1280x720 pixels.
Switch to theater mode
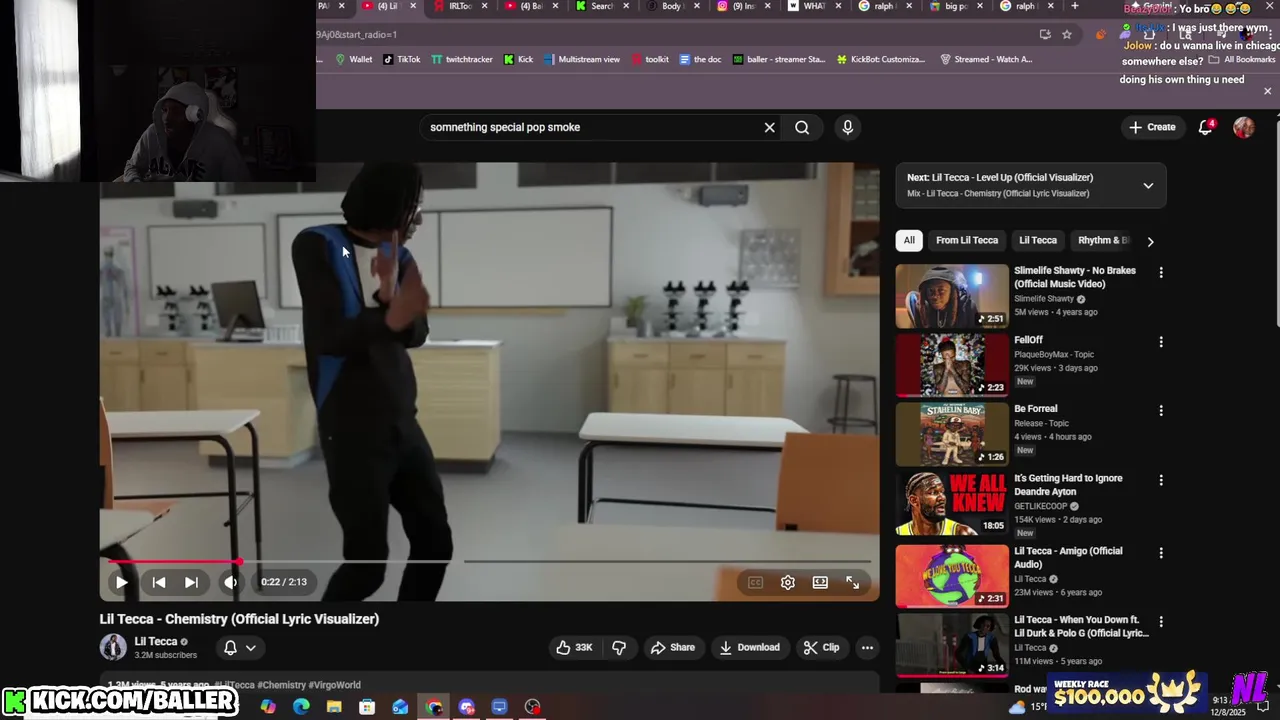[820, 582]
